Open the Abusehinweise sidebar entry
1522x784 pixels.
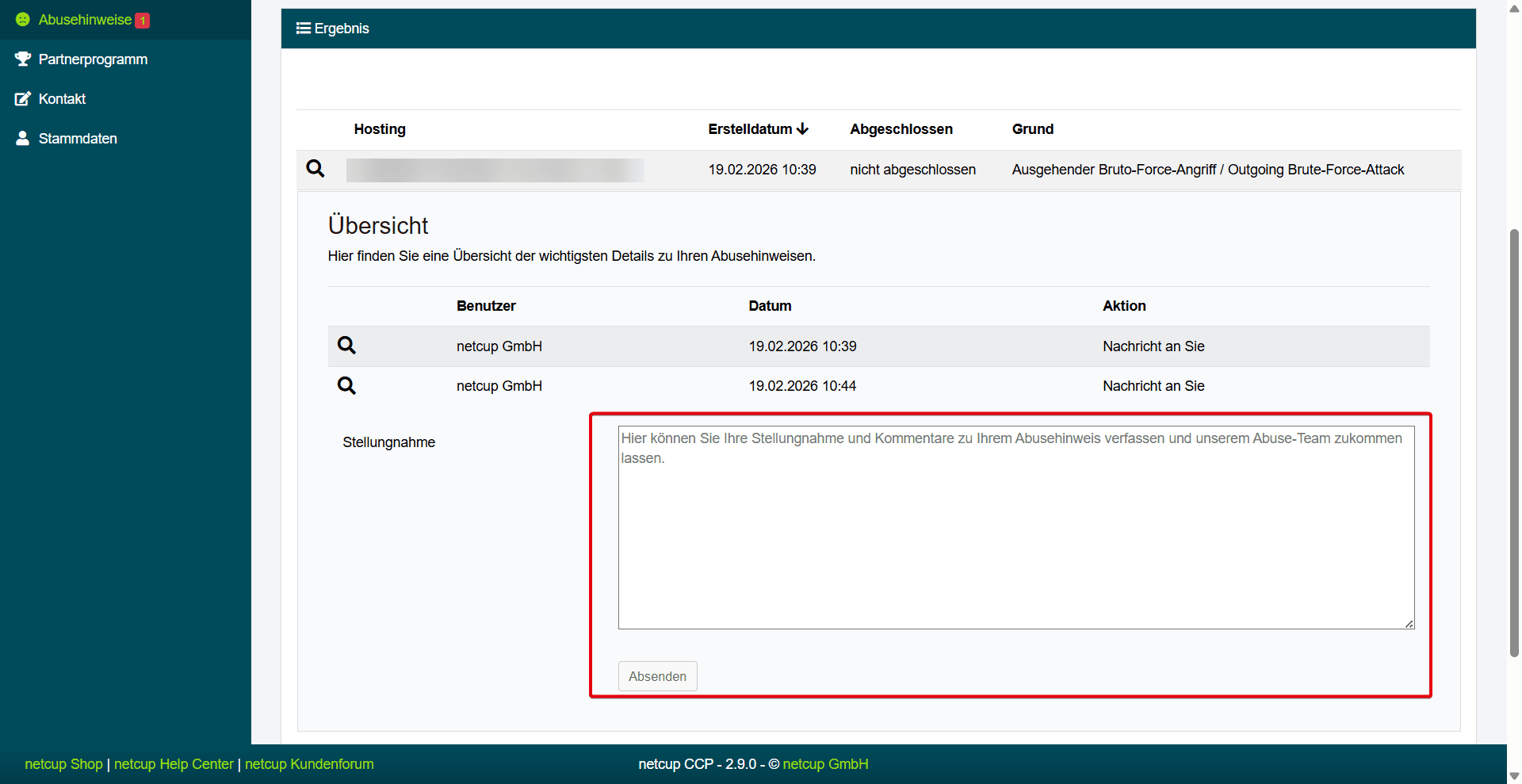125,20
